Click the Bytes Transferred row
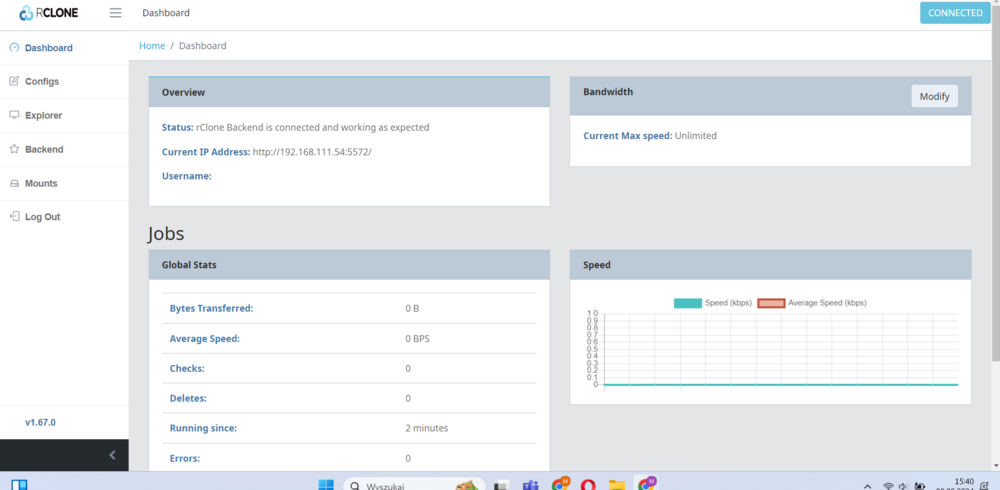1000x490 pixels. point(349,308)
